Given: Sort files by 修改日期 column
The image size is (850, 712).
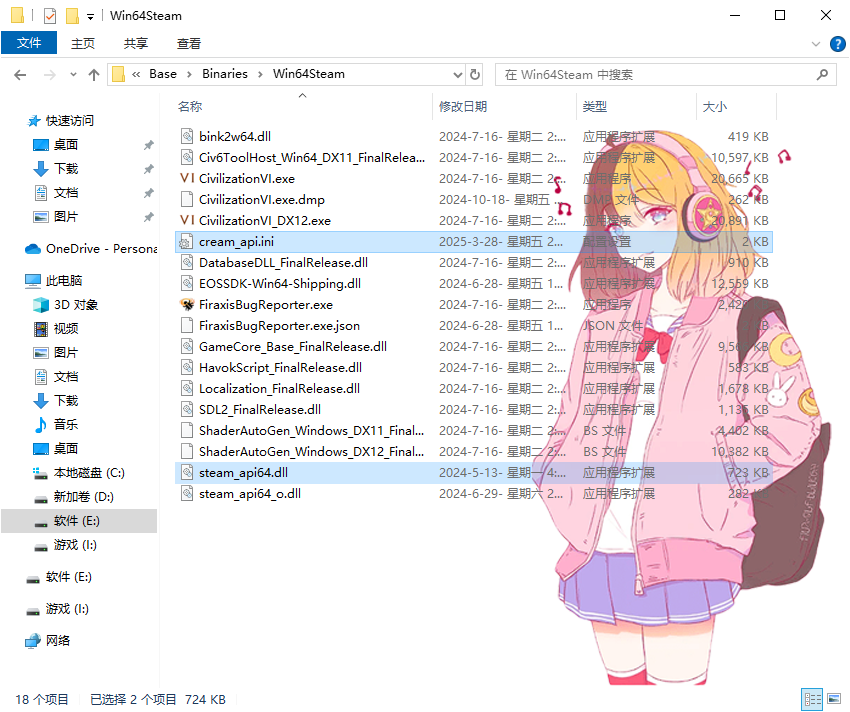Looking at the screenshot, I should click(x=463, y=107).
